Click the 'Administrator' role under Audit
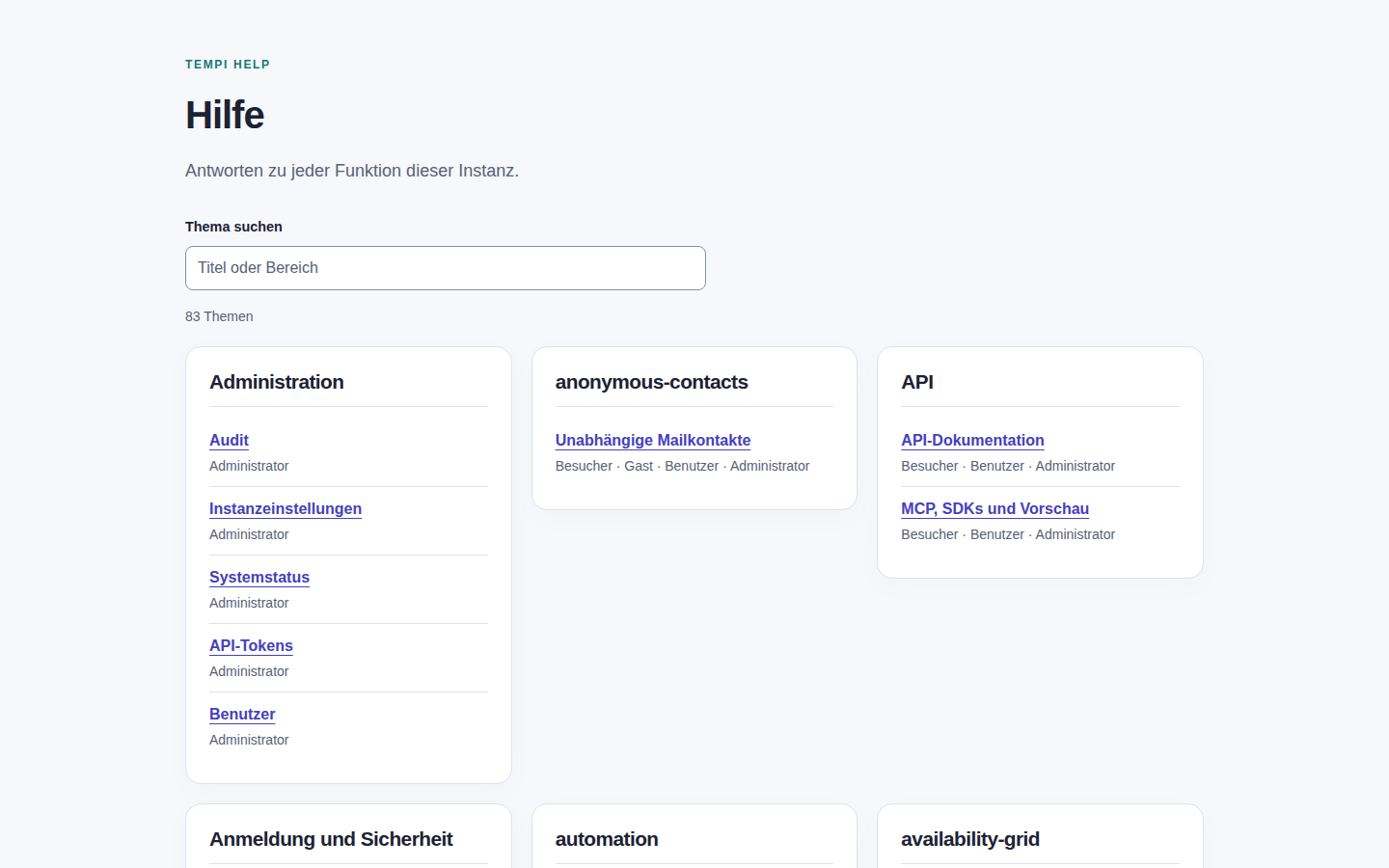Image resolution: width=1389 pixels, height=868 pixels. (x=249, y=466)
